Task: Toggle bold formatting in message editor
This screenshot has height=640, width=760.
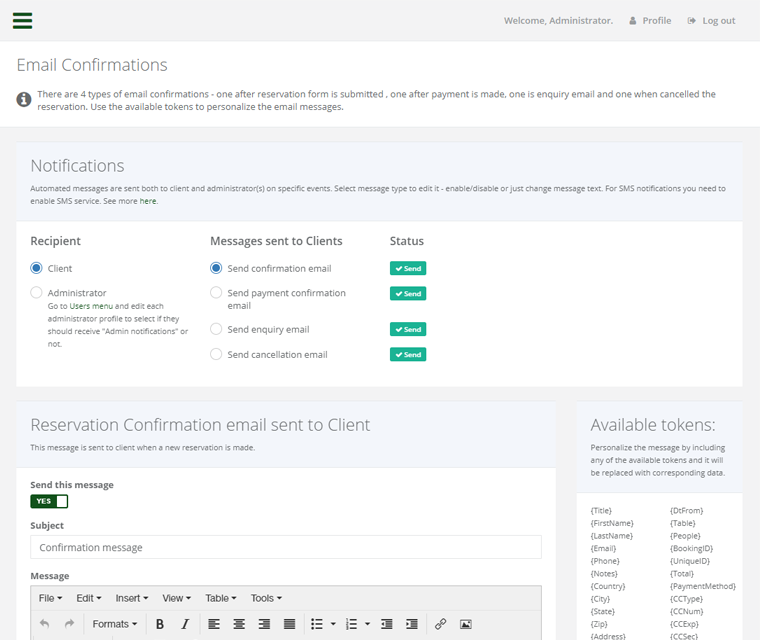Action: (x=160, y=624)
